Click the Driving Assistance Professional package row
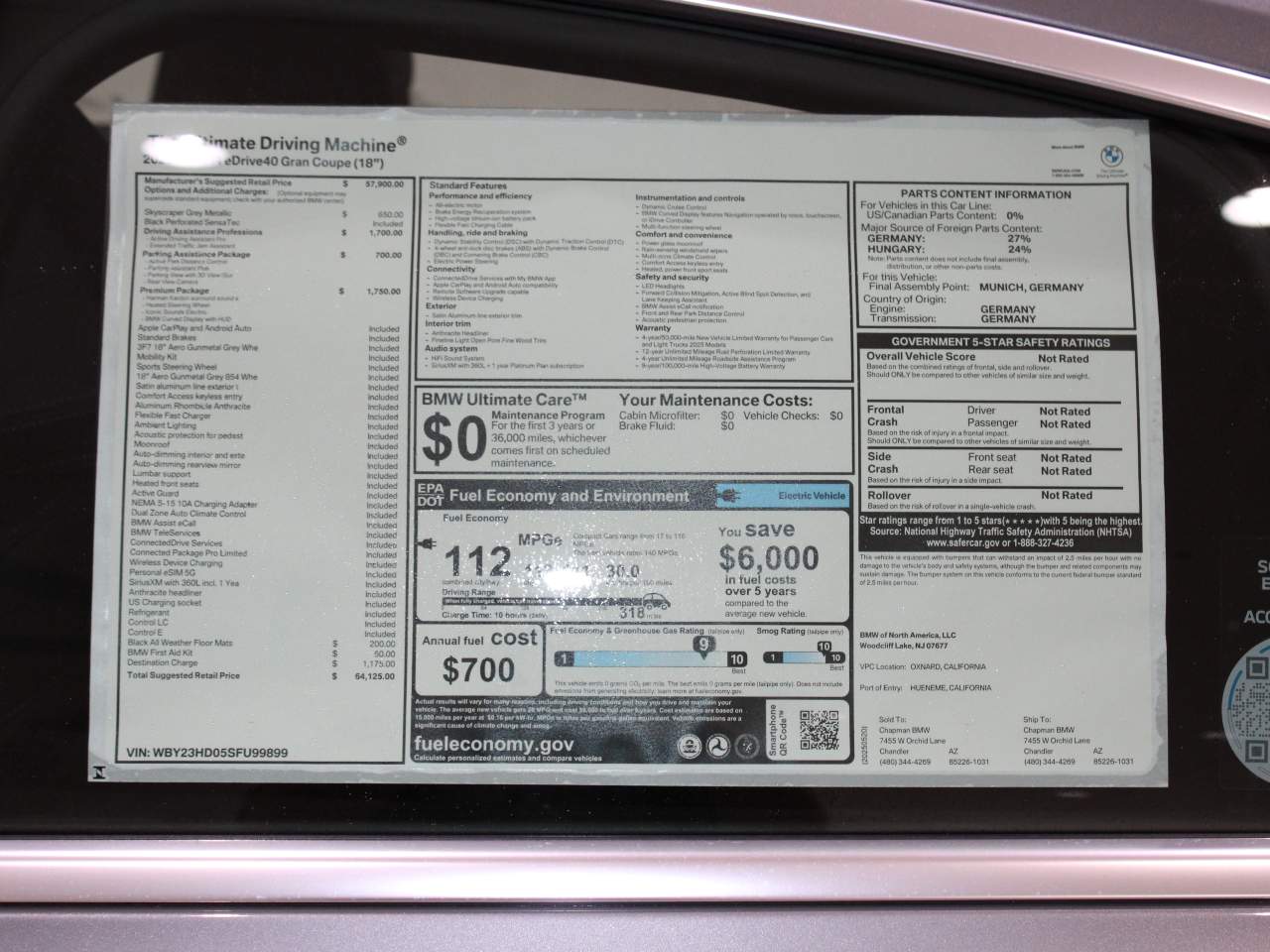1270x952 pixels. (272, 232)
